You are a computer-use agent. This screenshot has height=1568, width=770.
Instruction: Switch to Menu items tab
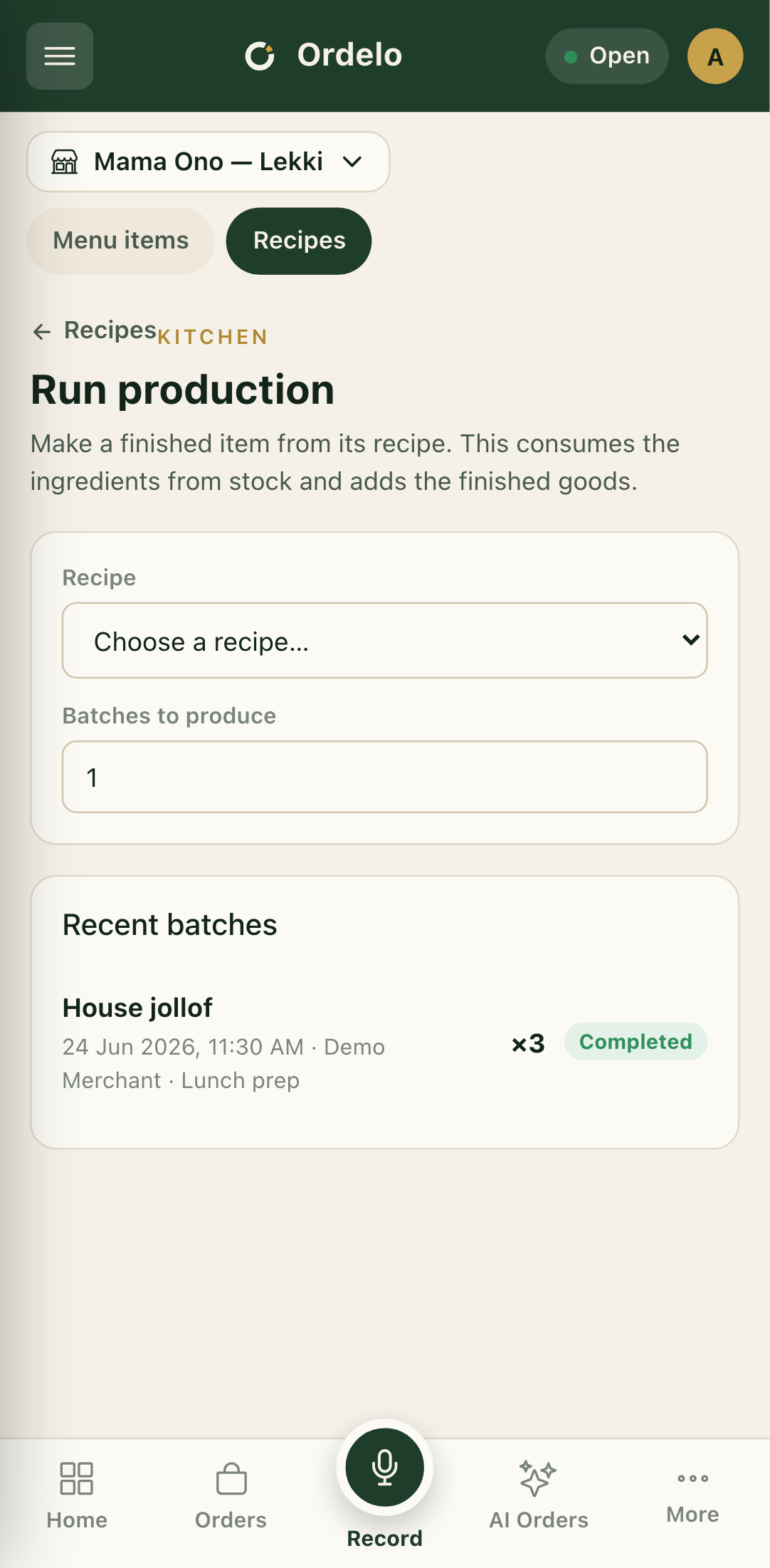click(121, 241)
